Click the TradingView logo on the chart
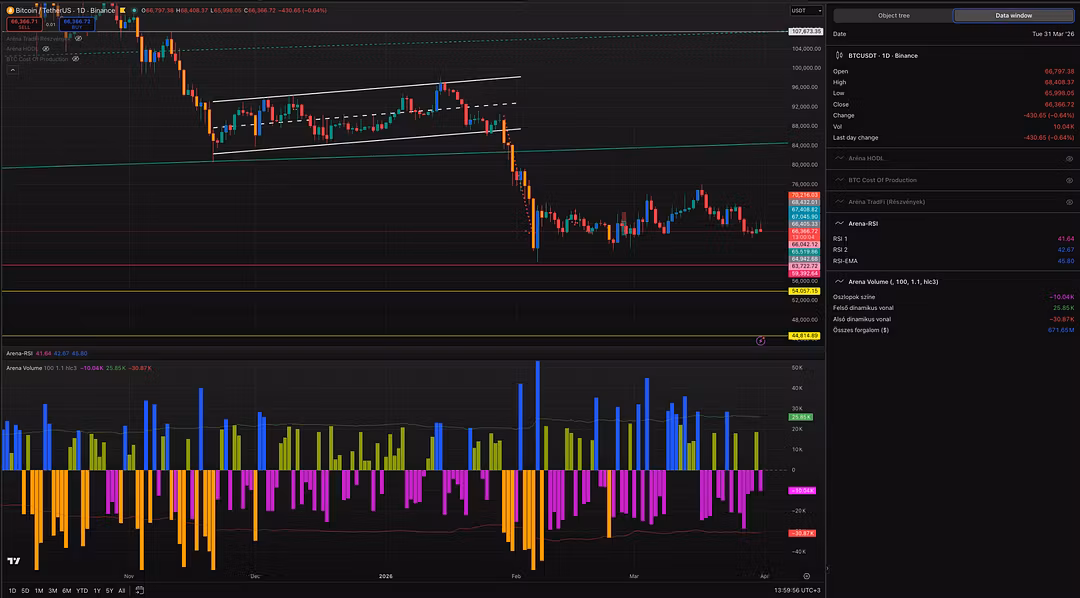The image size is (1080, 598). (x=14, y=562)
